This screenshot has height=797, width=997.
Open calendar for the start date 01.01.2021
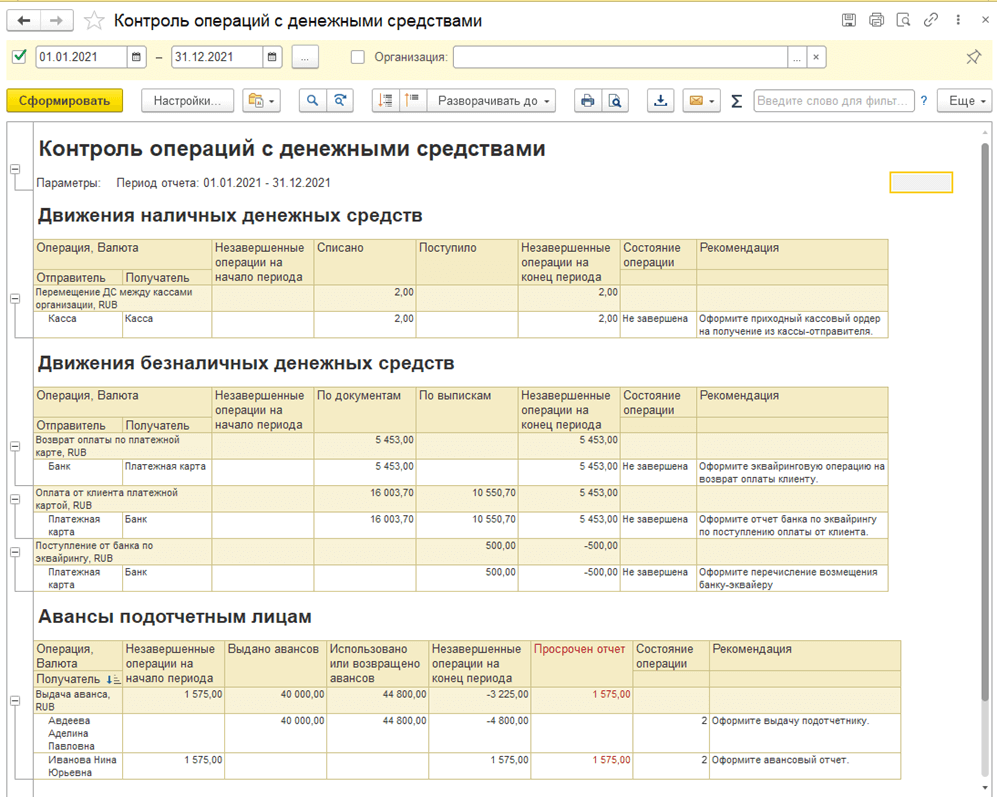tap(137, 58)
